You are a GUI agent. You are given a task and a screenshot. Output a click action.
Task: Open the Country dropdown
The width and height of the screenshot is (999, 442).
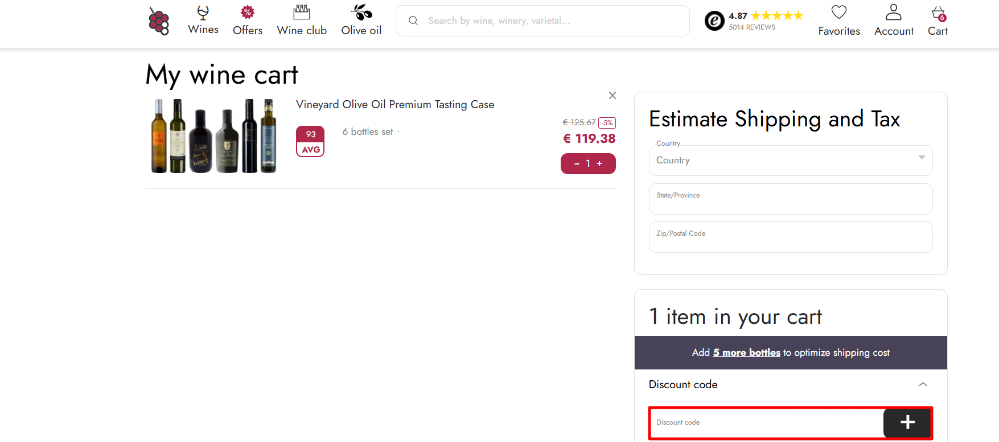pyautogui.click(x=791, y=160)
